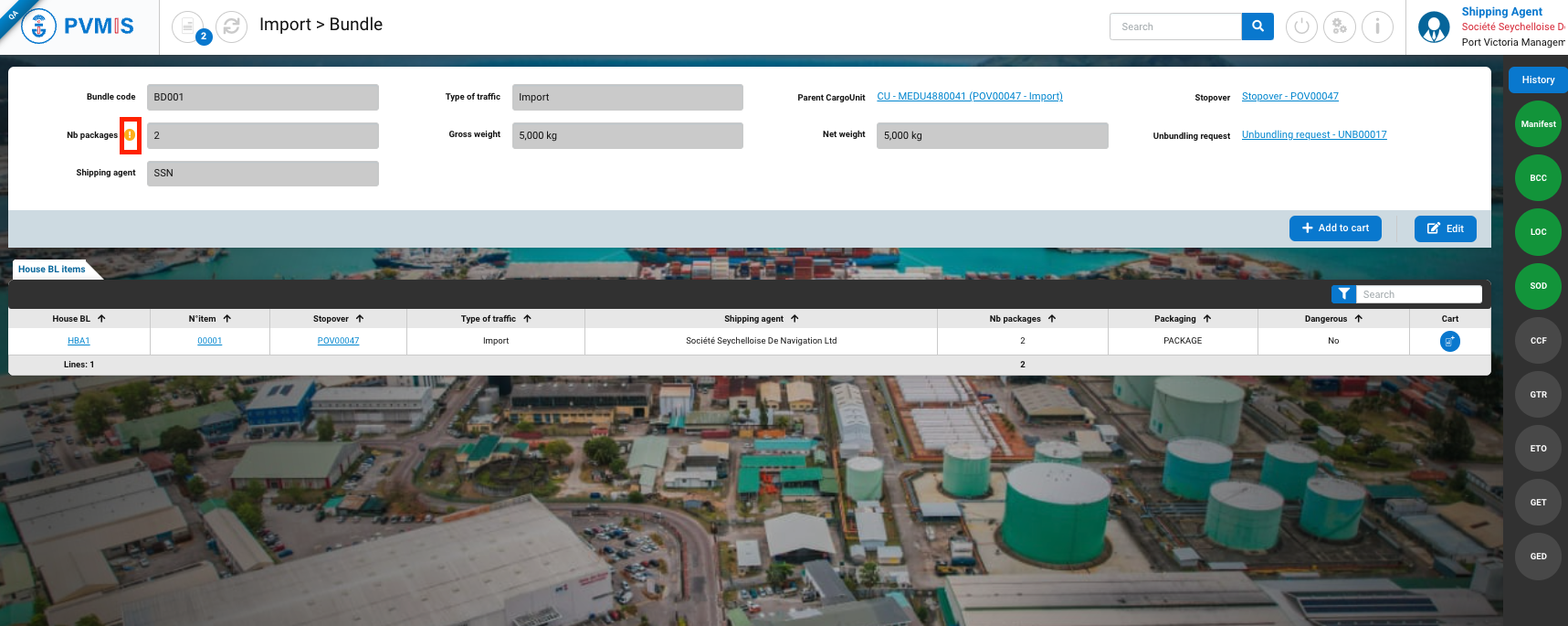Click the refresh icon beside the breadcrumb
The height and width of the screenshot is (626, 1568).
click(232, 27)
